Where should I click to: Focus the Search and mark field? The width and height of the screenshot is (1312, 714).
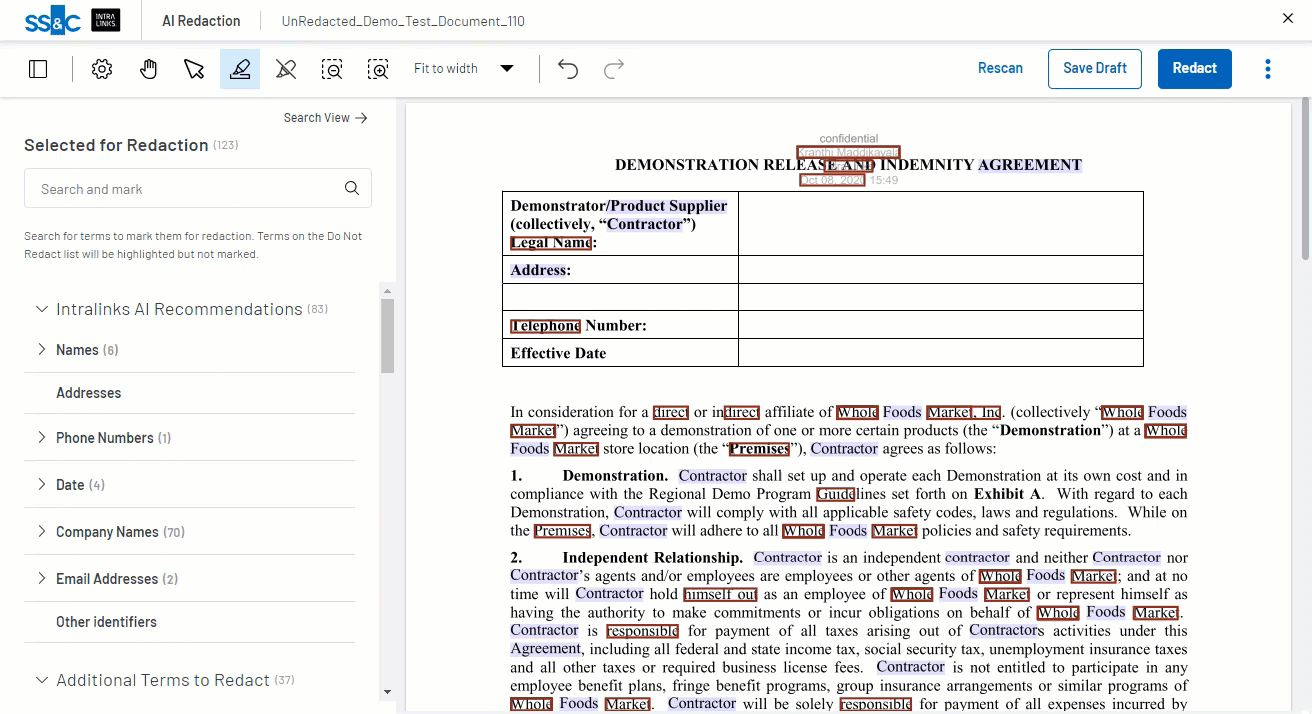[198, 188]
